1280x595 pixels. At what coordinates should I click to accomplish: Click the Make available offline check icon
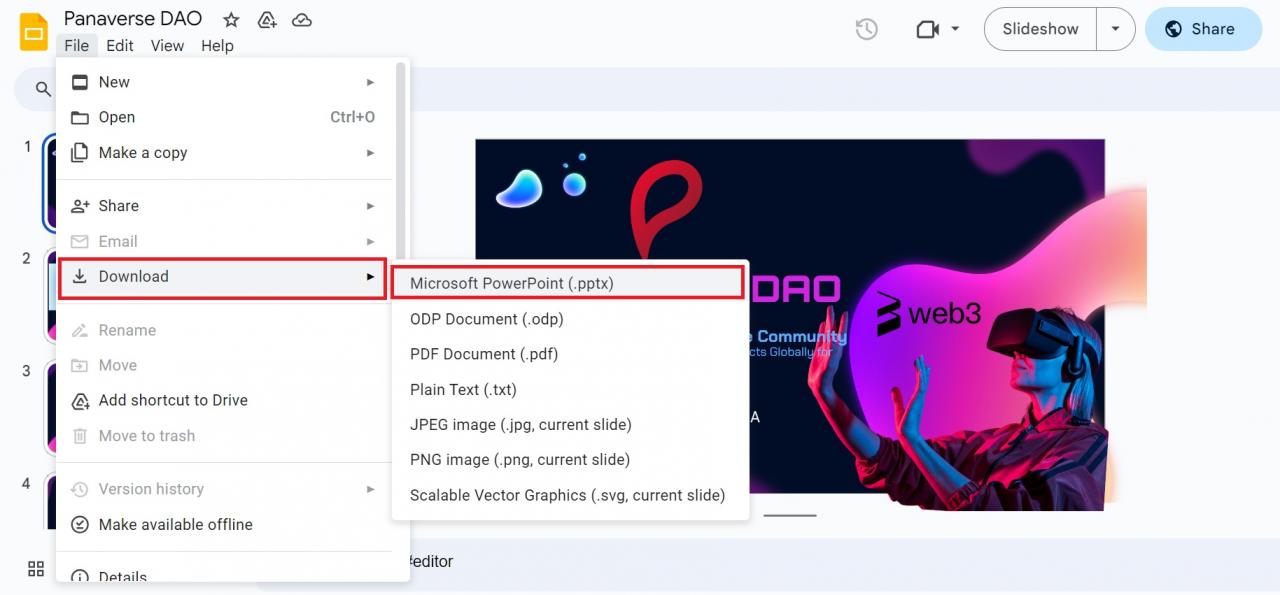[80, 525]
